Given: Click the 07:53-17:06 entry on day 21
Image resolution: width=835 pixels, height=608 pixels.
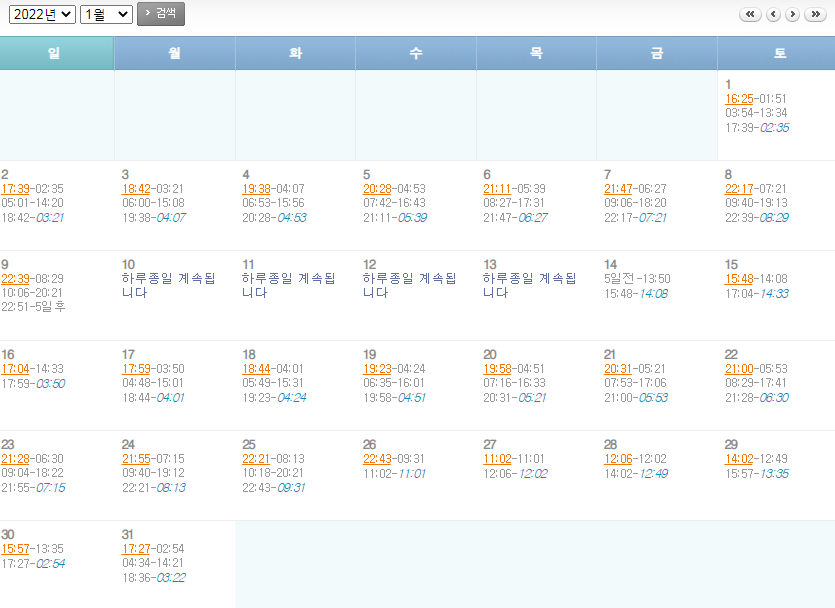Looking at the screenshot, I should [635, 383].
